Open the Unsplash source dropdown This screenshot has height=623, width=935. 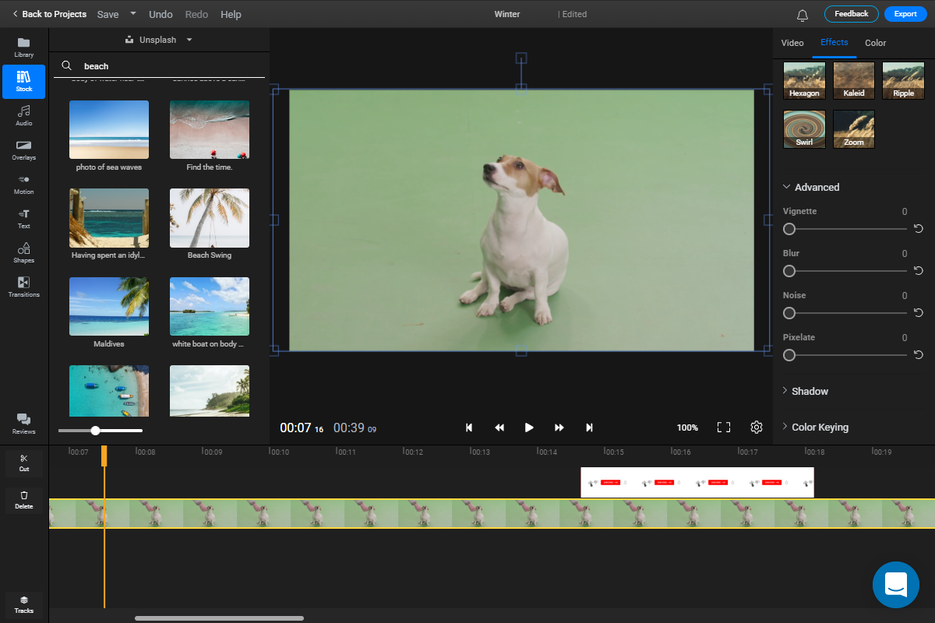click(x=158, y=39)
